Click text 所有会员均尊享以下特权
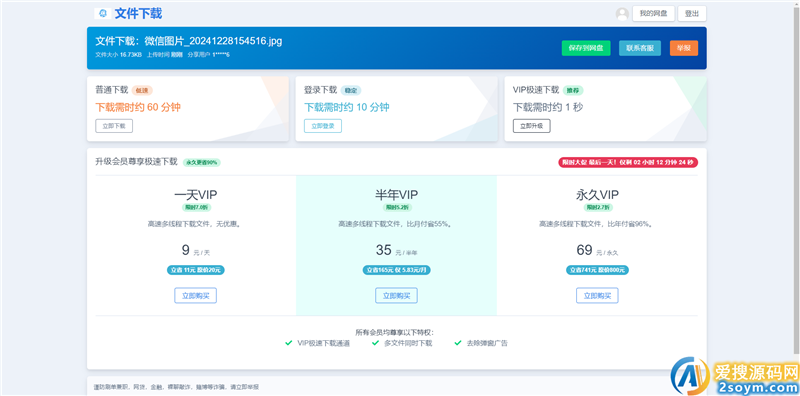Screen dimensions: 800x396 395,333
